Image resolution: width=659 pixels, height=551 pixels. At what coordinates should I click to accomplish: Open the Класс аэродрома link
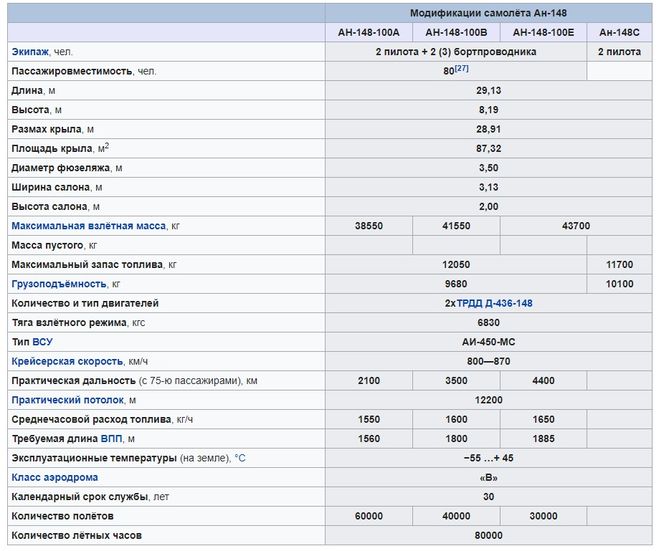tap(55, 477)
